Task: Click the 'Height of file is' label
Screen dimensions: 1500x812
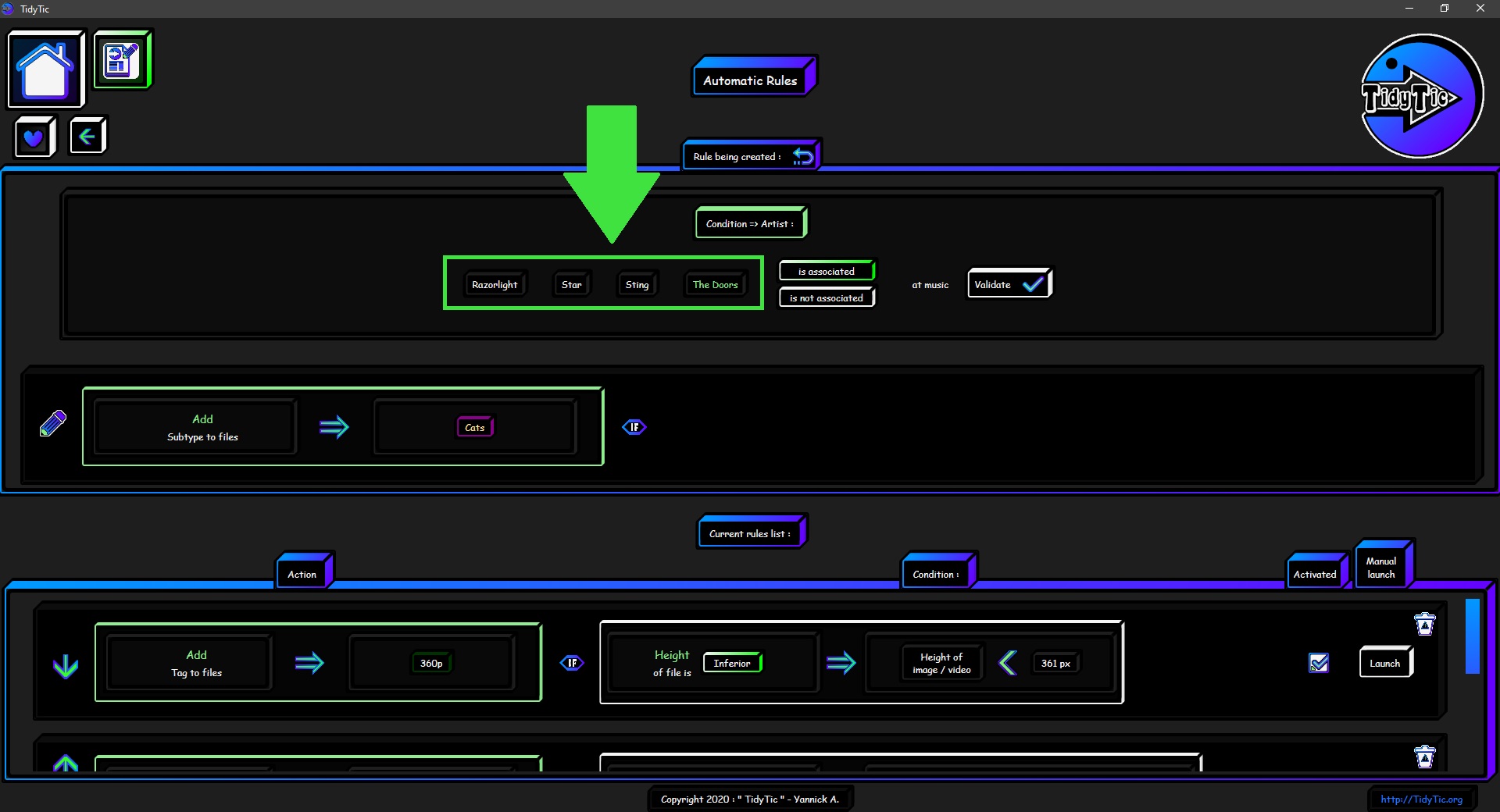Action: pos(672,663)
